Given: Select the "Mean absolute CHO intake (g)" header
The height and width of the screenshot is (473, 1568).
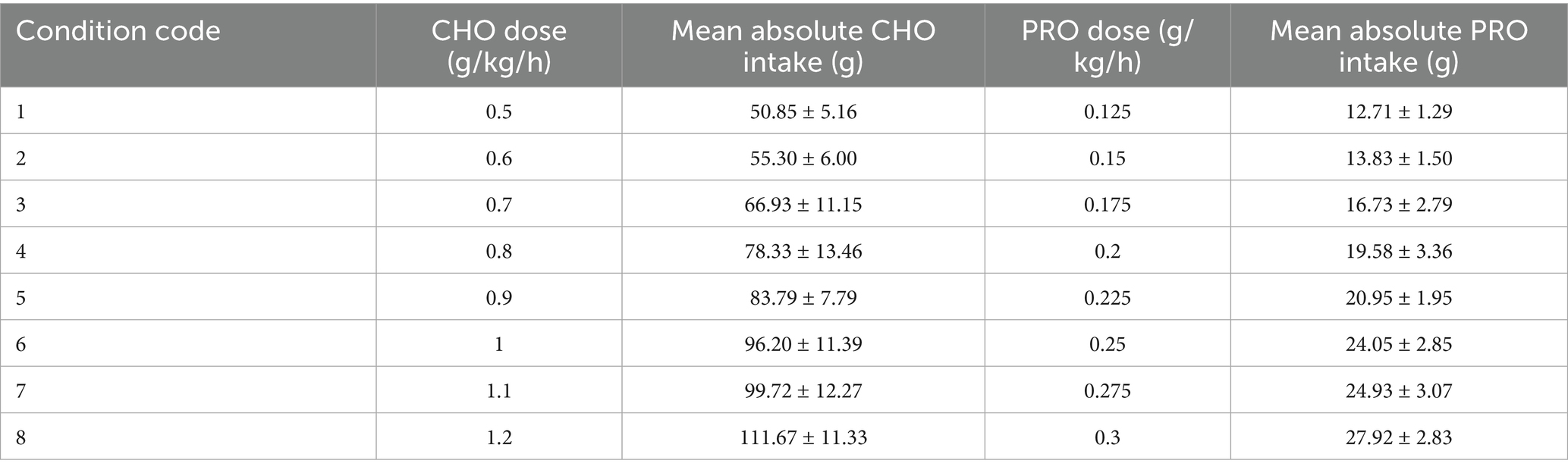Looking at the screenshot, I should [803, 45].
